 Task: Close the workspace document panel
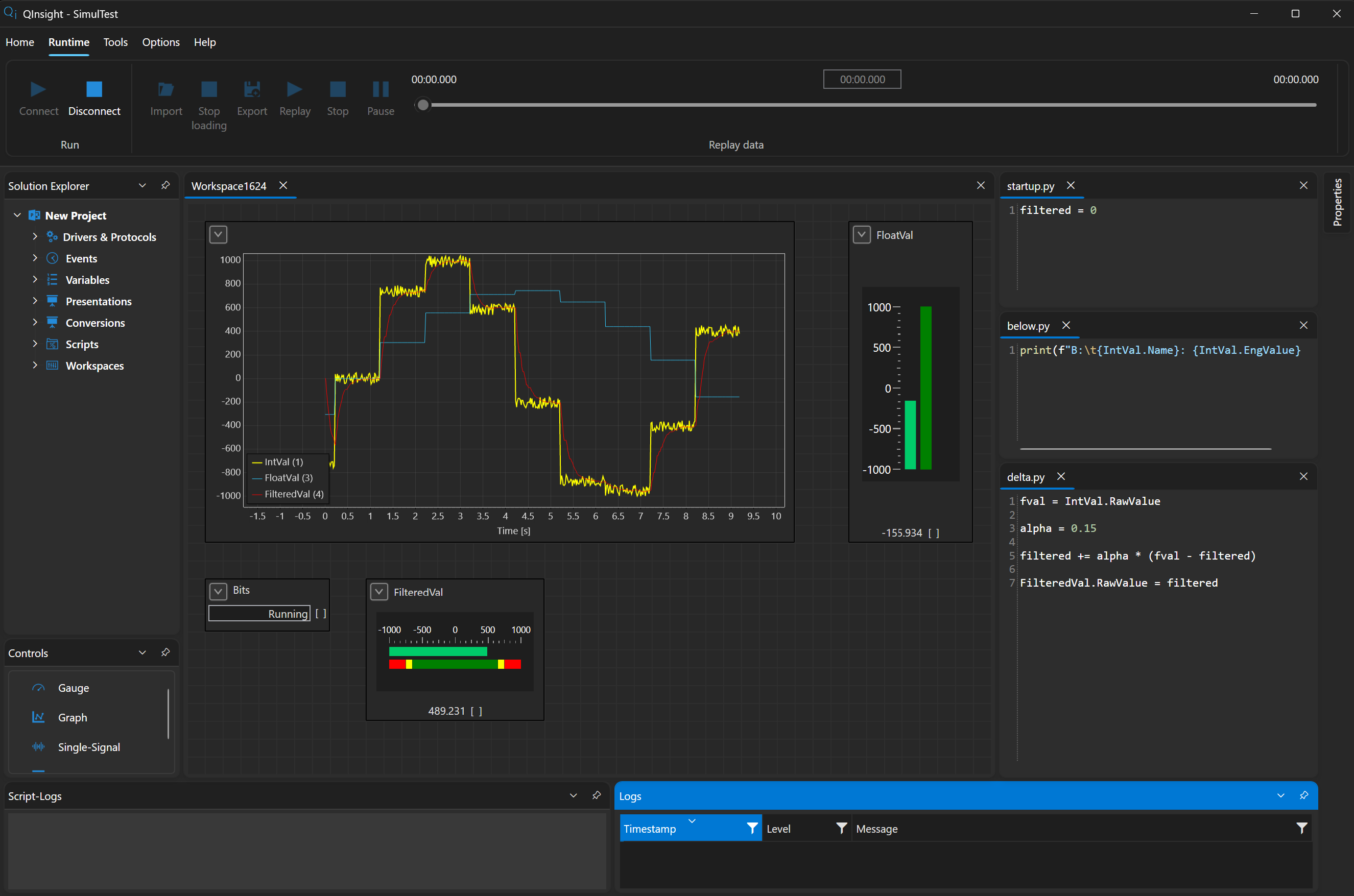(x=981, y=185)
